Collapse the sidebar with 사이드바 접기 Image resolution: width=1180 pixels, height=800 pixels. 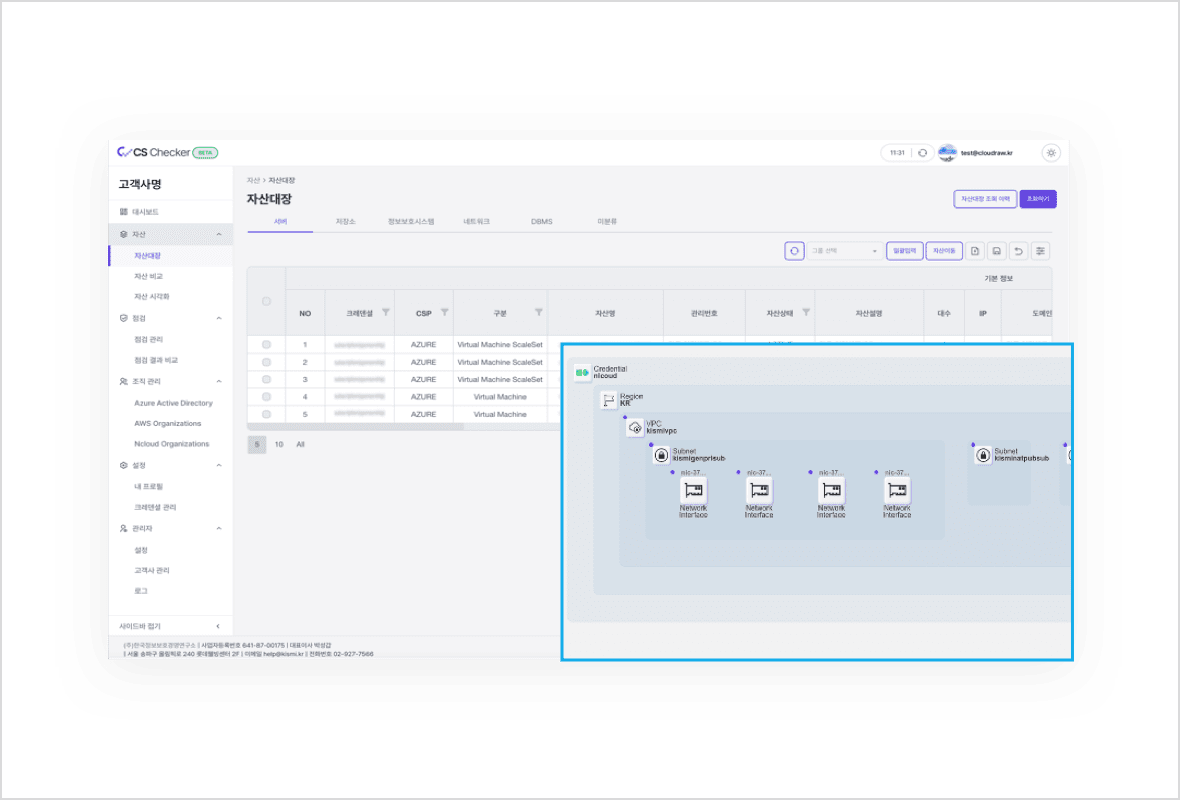tap(170, 626)
